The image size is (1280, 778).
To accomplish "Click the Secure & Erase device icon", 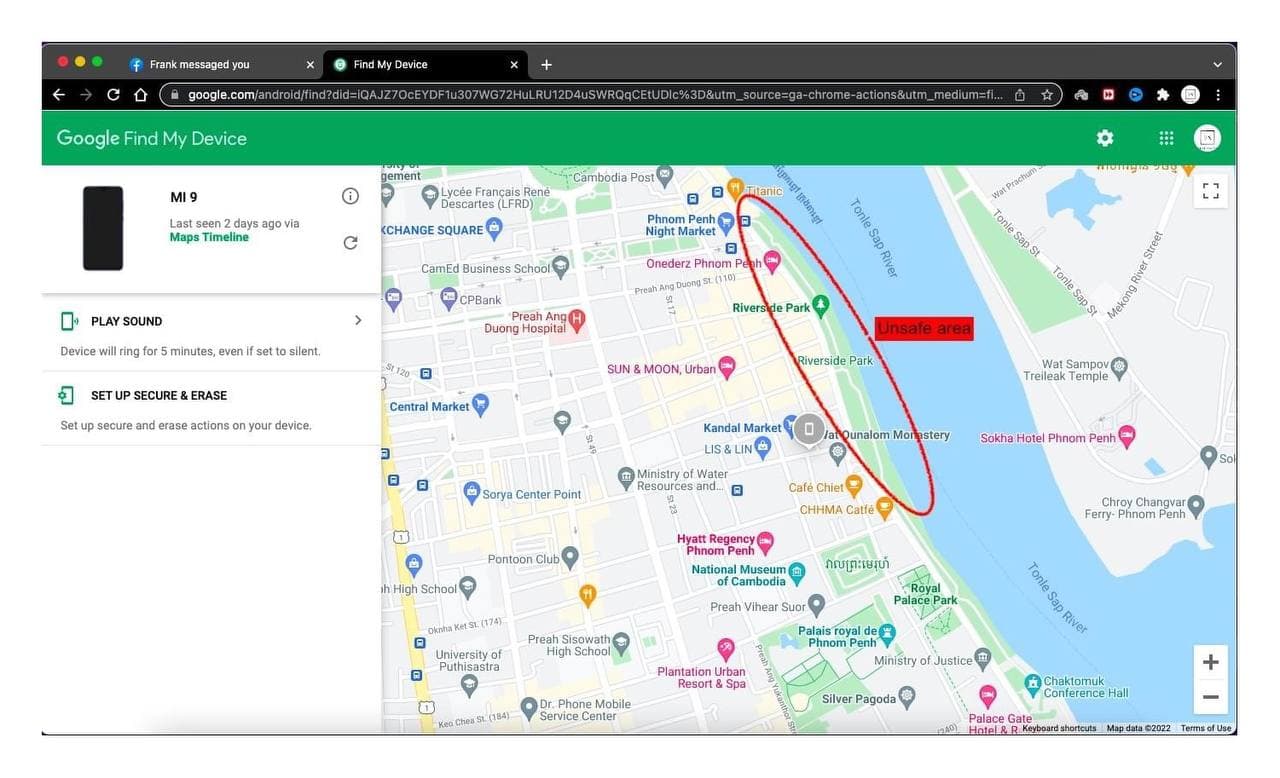I will [x=66, y=395].
